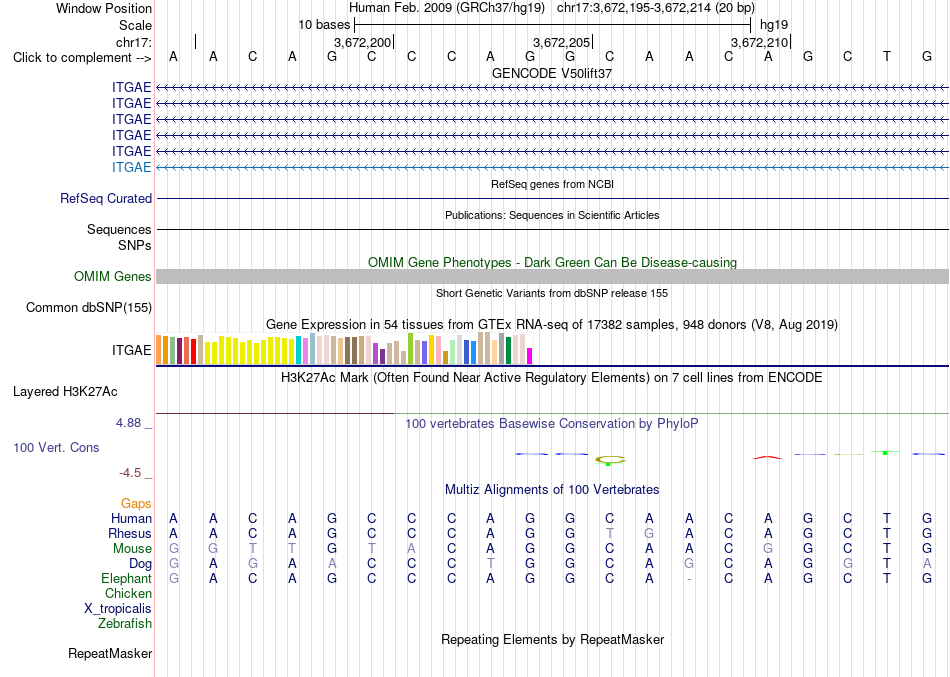Click the Common dbSNP(155) track label
The image size is (950, 677).
coord(89,308)
